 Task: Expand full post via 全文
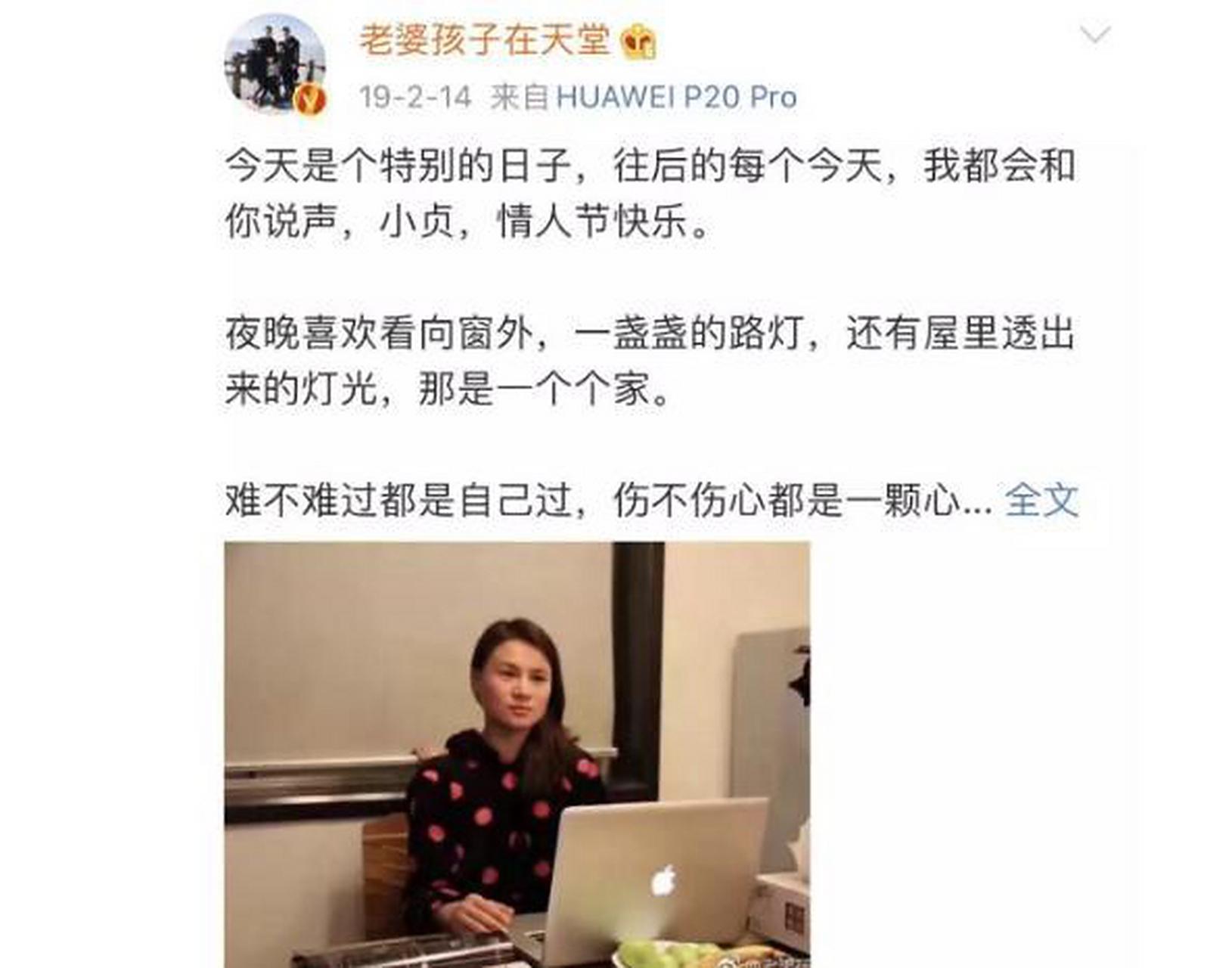1041,500
